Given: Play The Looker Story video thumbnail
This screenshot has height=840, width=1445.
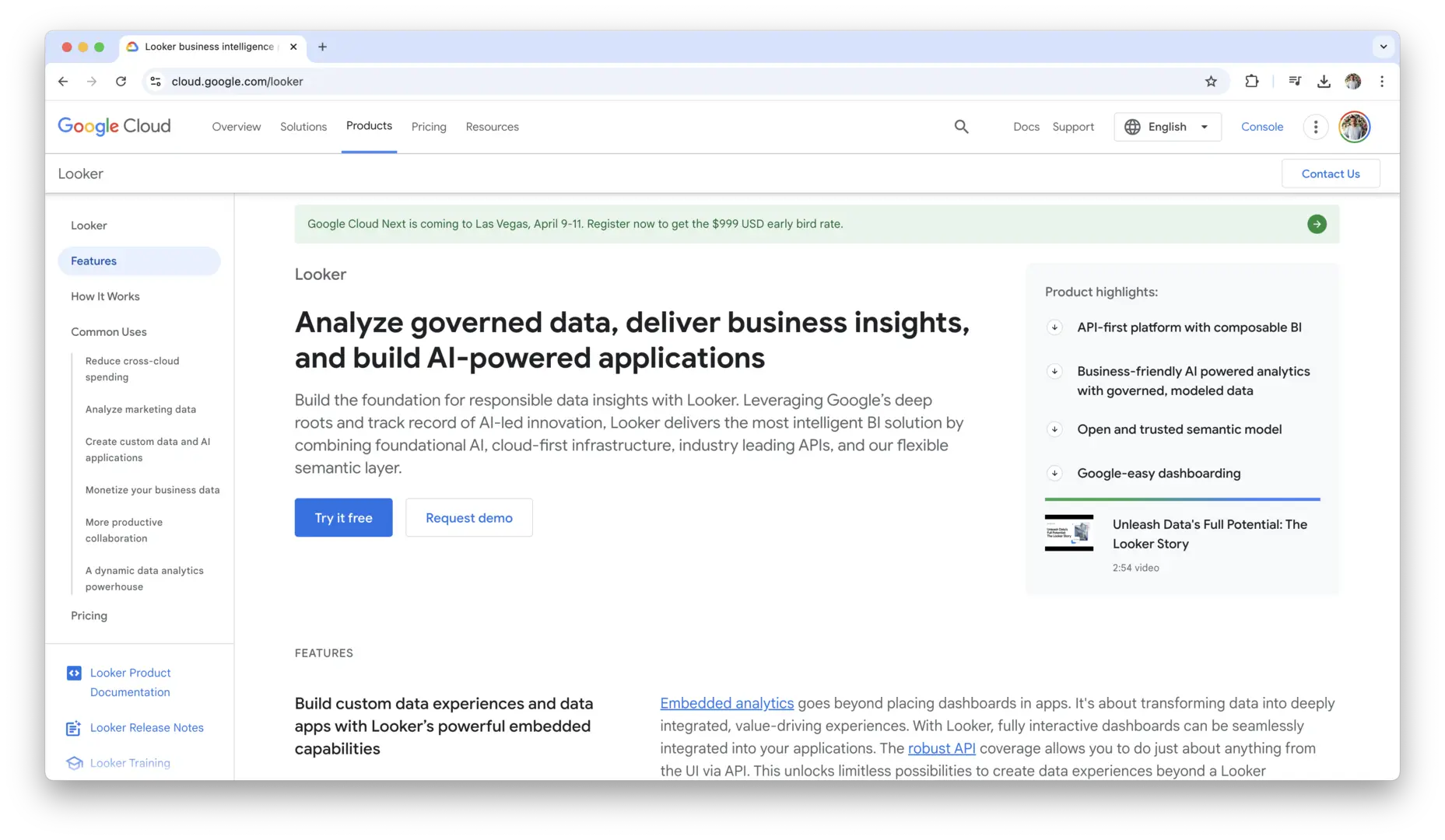Looking at the screenshot, I should (x=1069, y=533).
